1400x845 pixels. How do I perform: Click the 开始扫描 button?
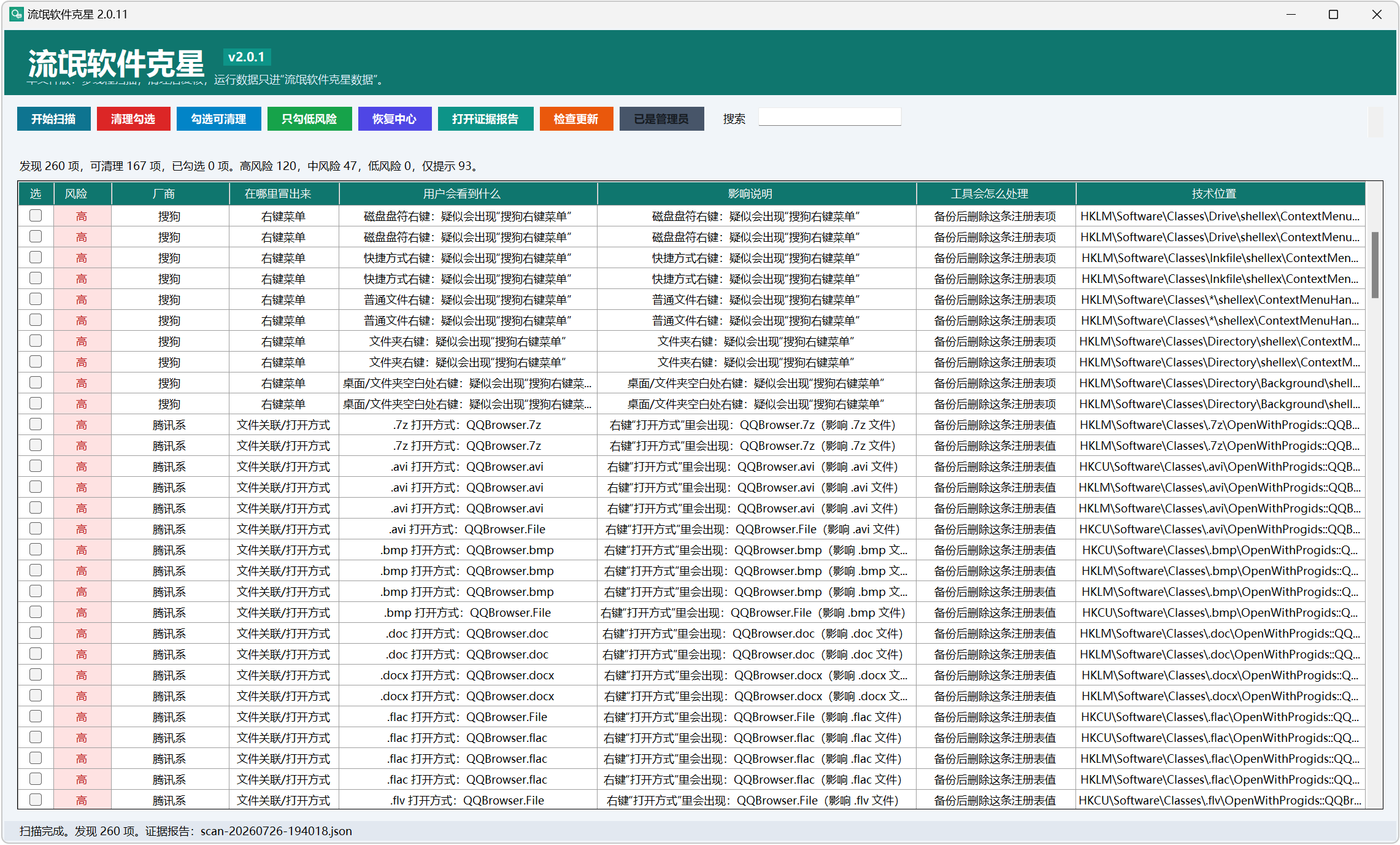pos(54,119)
